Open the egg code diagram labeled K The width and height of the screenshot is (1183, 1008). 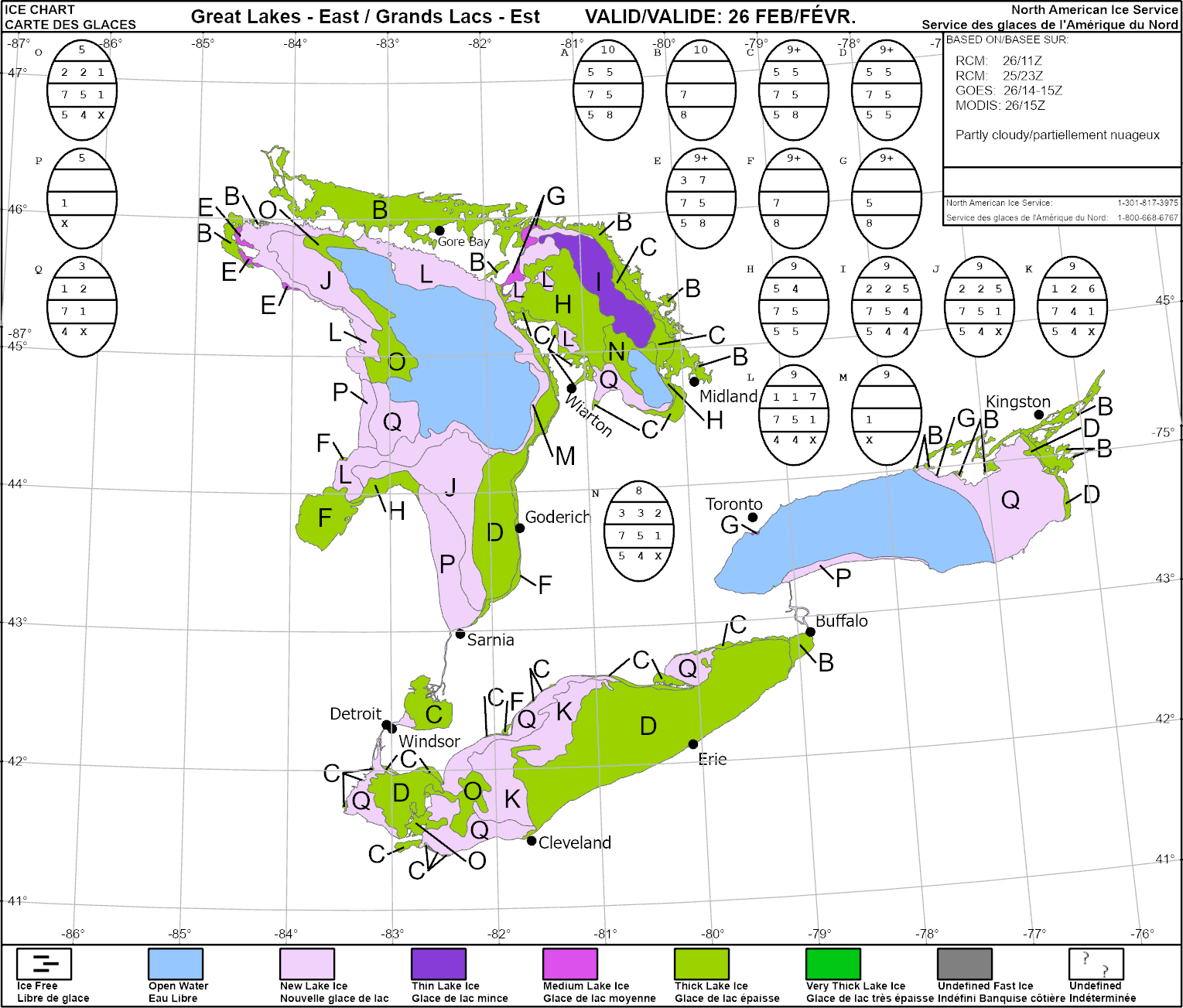click(x=1072, y=307)
